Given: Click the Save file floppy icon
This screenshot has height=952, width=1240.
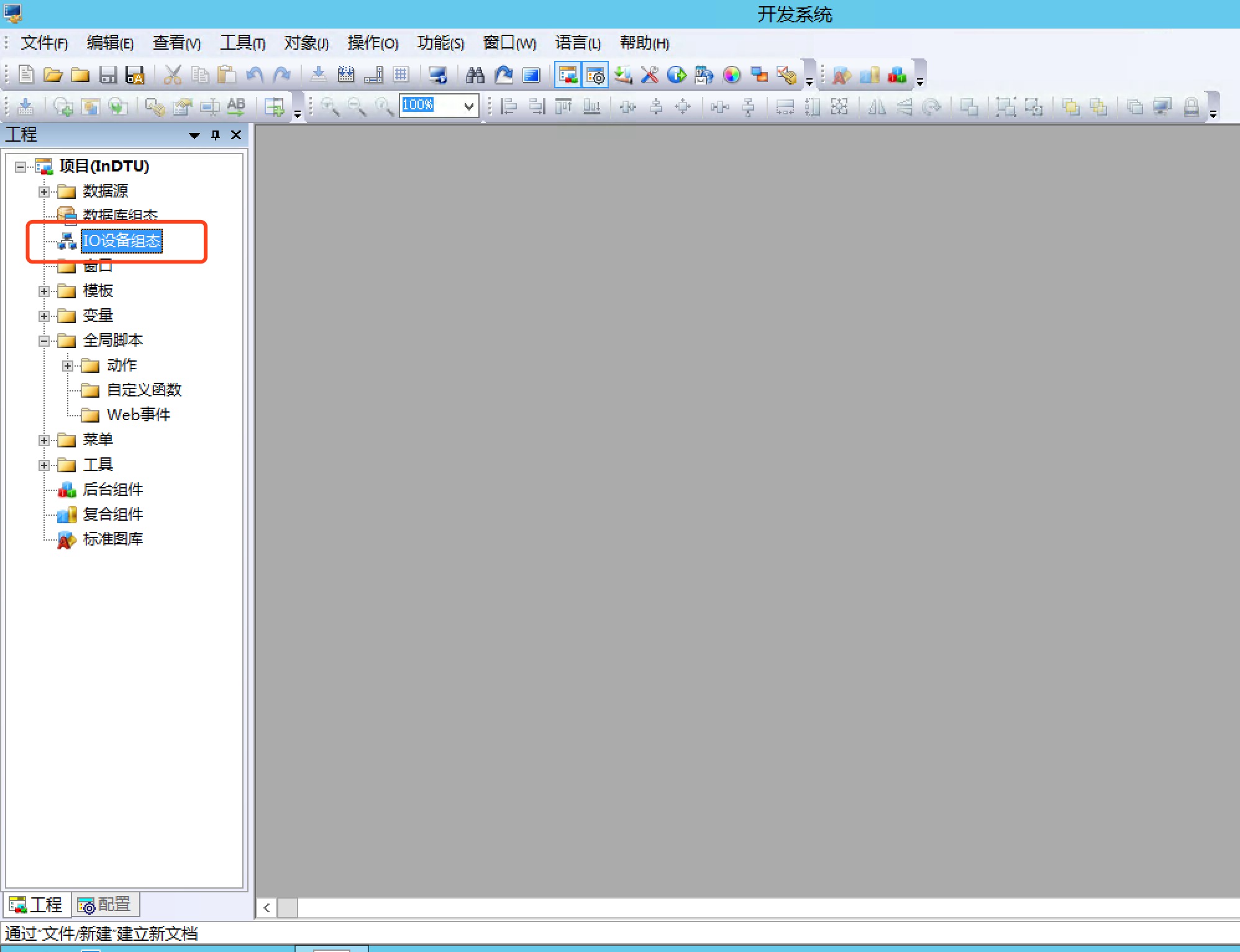Looking at the screenshot, I should [108, 75].
